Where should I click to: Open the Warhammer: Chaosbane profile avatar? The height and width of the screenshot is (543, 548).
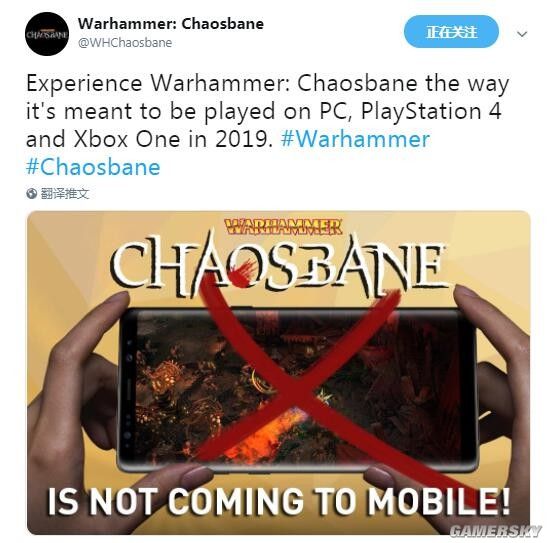click(x=47, y=34)
